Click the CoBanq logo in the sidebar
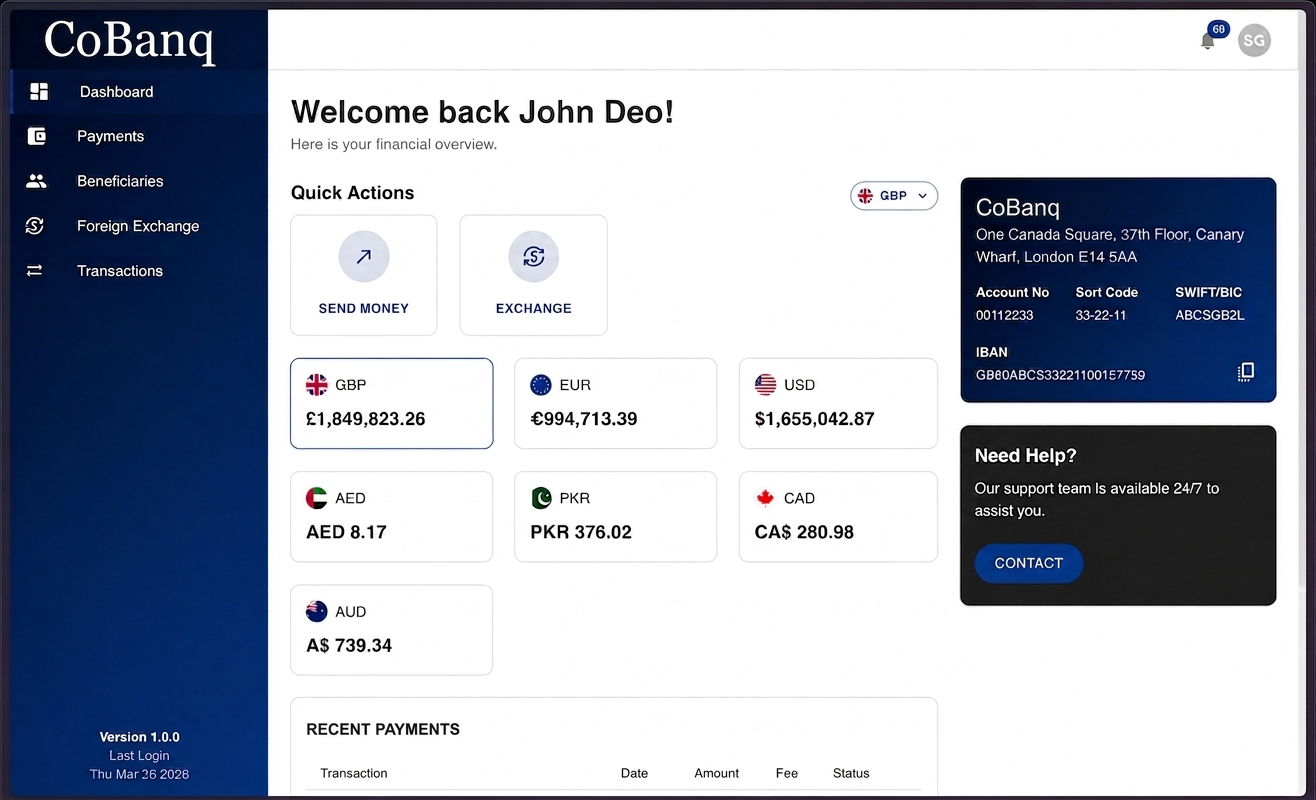This screenshot has height=800, width=1316. point(129,40)
